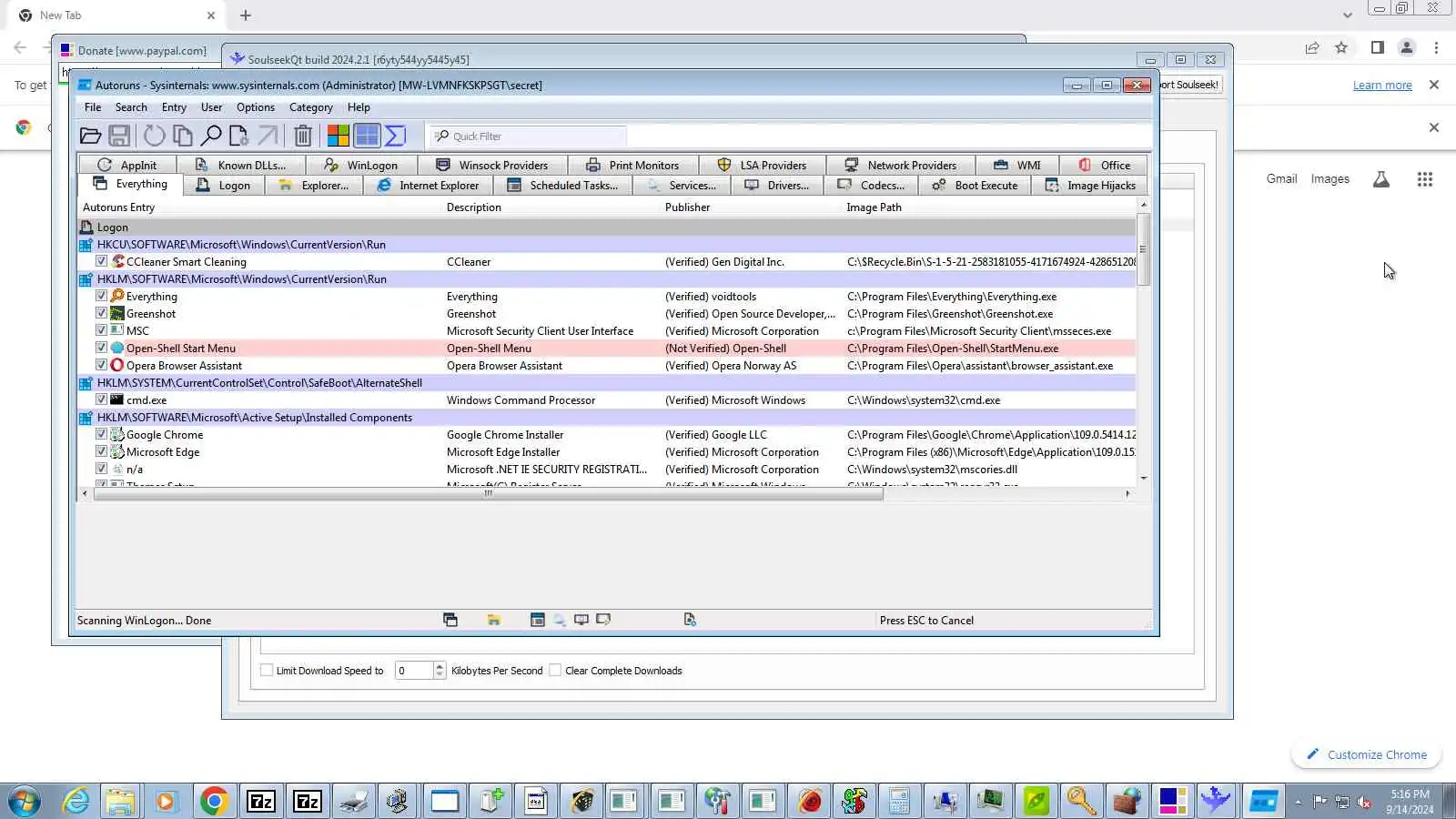Select the HKCU CurrentVersion\Run registry row
Viewport: 1456px width, 819px height.
607,245
